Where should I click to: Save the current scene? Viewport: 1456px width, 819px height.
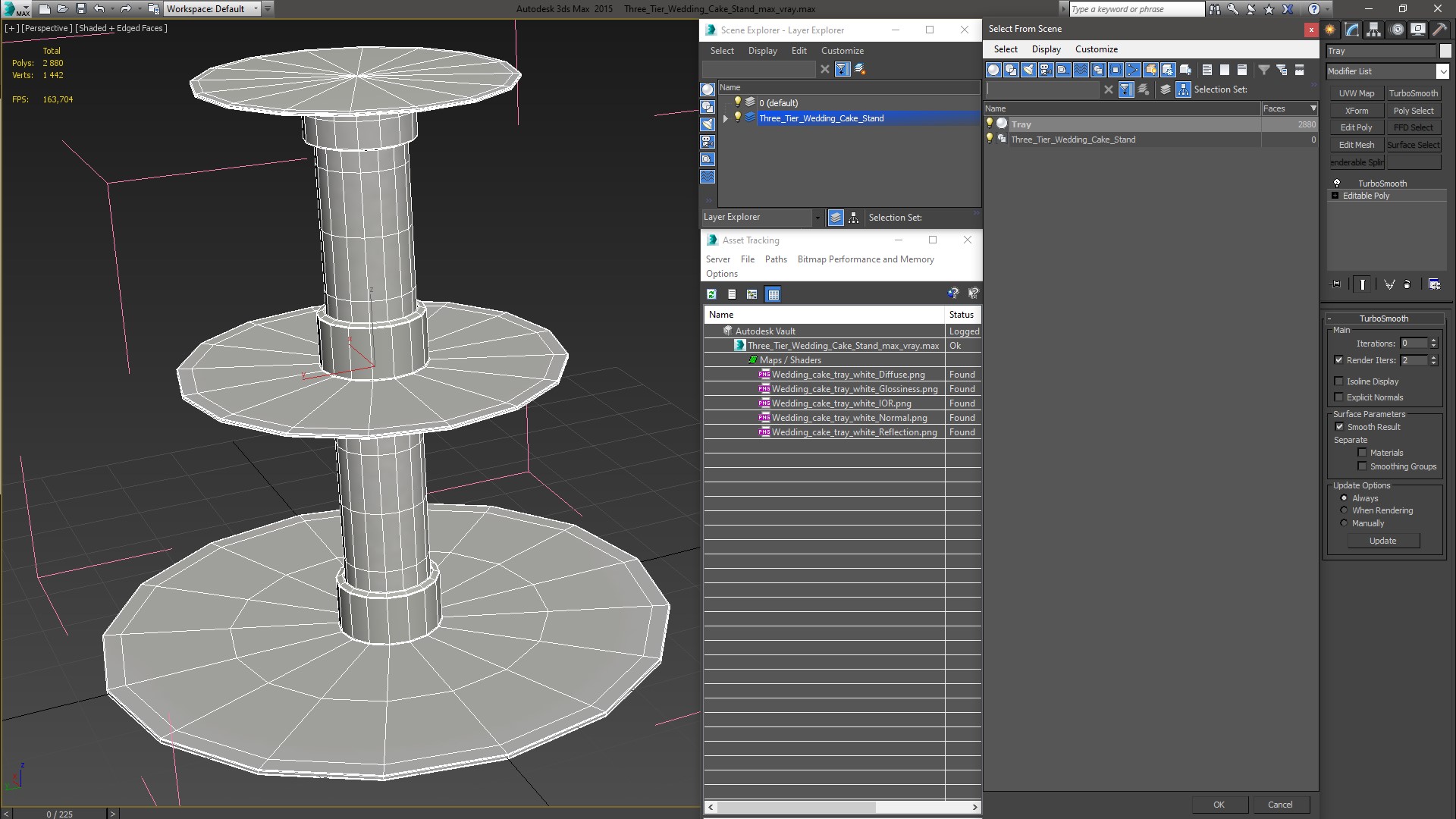tap(81, 9)
